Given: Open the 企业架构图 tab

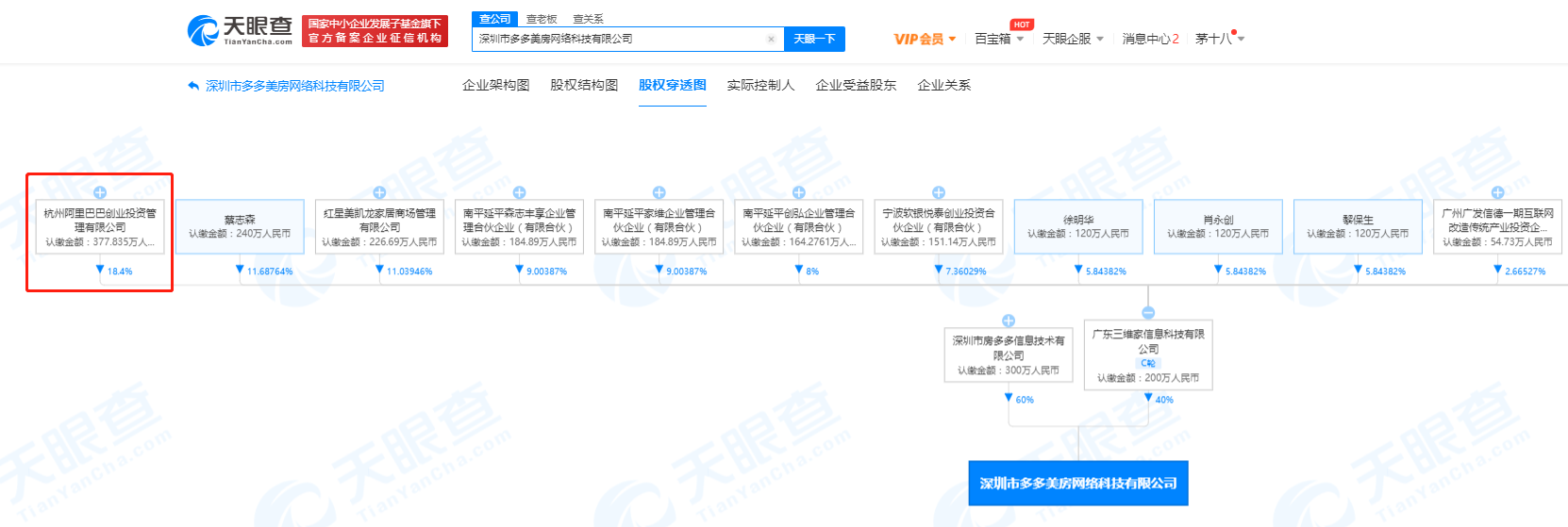Looking at the screenshot, I should (495, 85).
